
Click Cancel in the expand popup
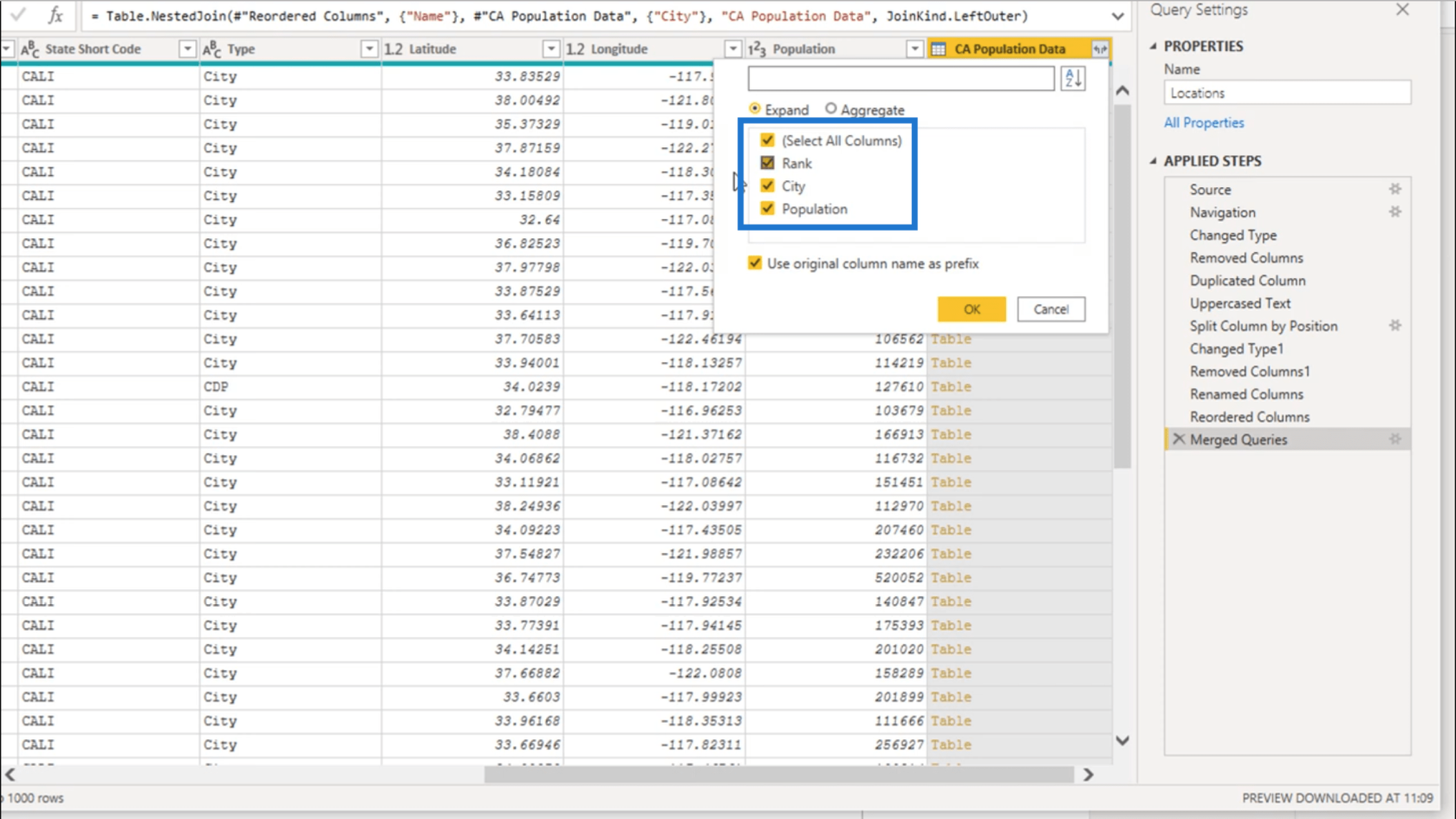(1051, 309)
